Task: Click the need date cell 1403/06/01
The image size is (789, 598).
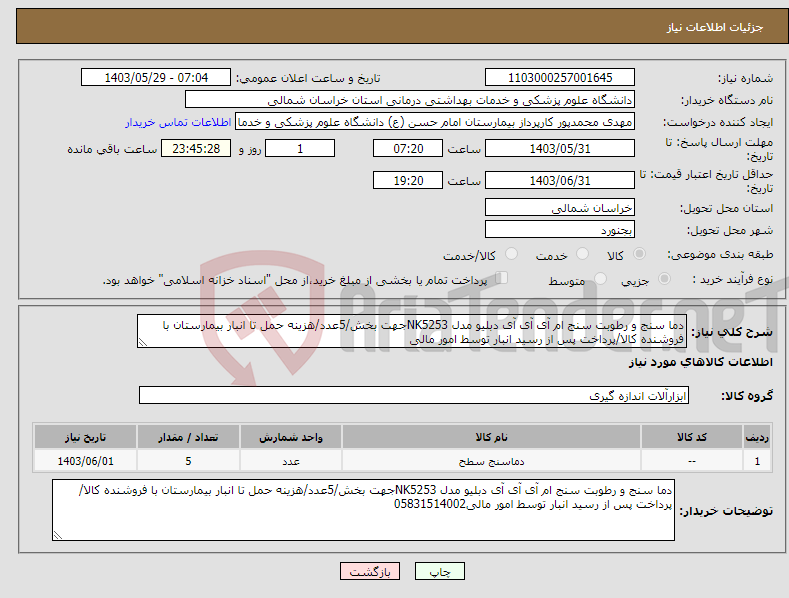Action: (x=85, y=461)
